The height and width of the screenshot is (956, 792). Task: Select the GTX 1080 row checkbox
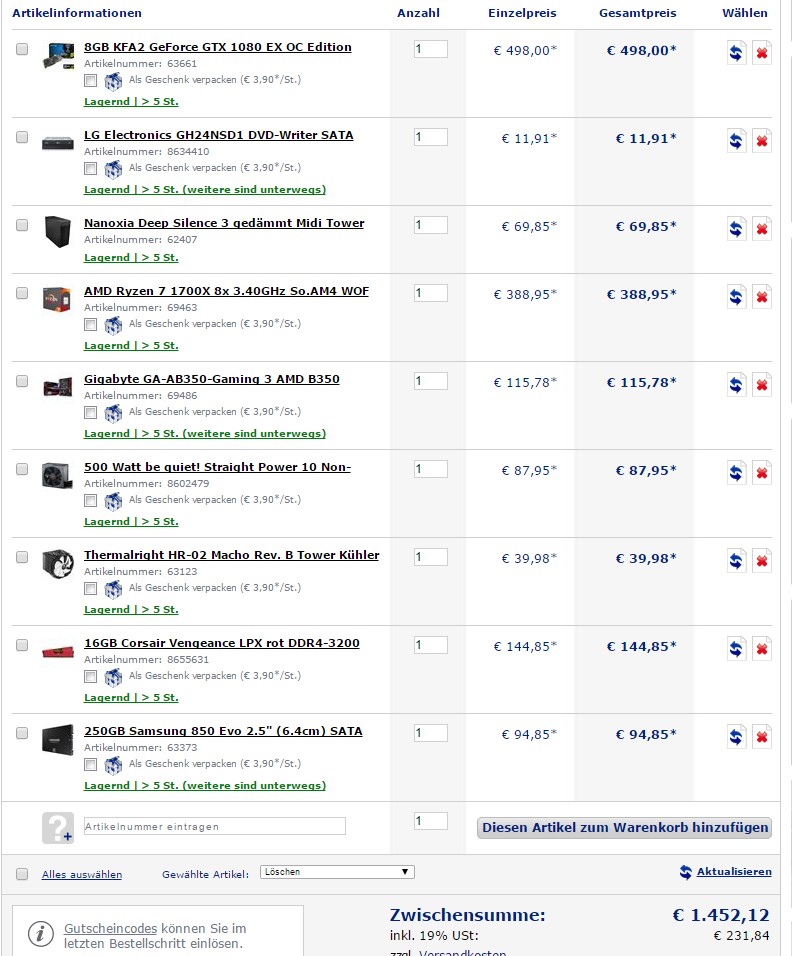[22, 49]
